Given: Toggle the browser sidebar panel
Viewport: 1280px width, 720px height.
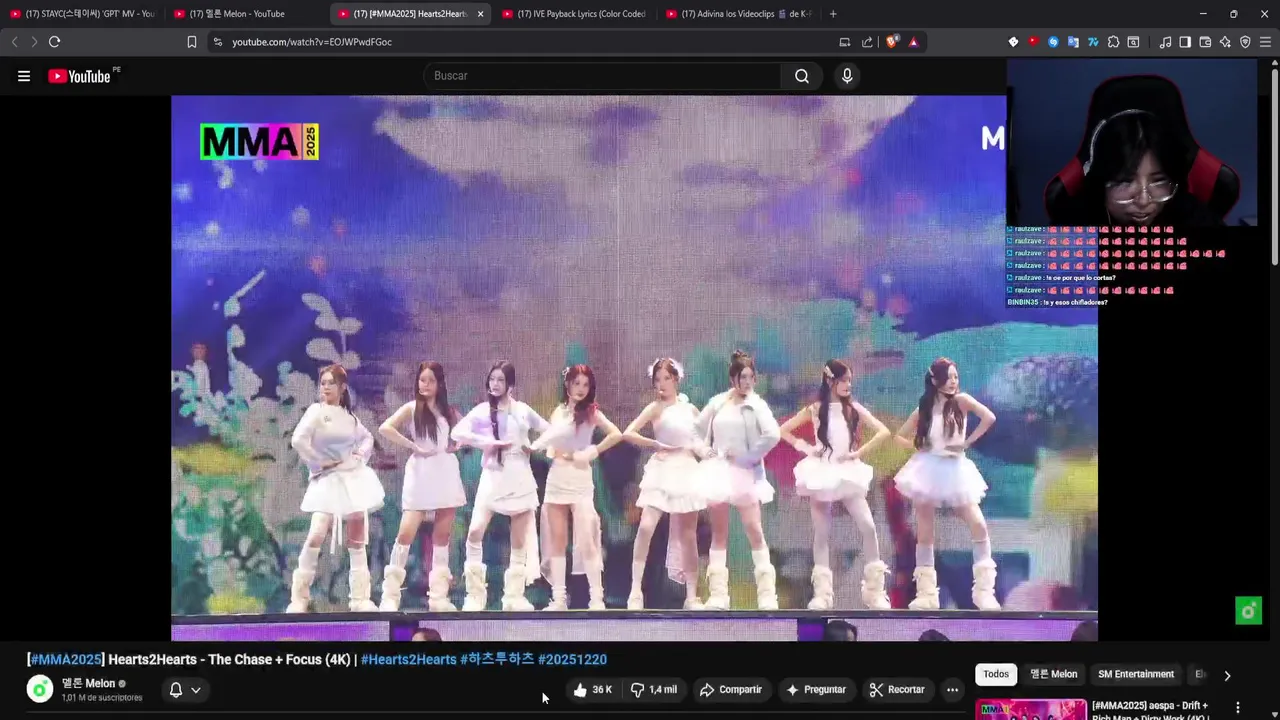Looking at the screenshot, I should (x=1185, y=42).
